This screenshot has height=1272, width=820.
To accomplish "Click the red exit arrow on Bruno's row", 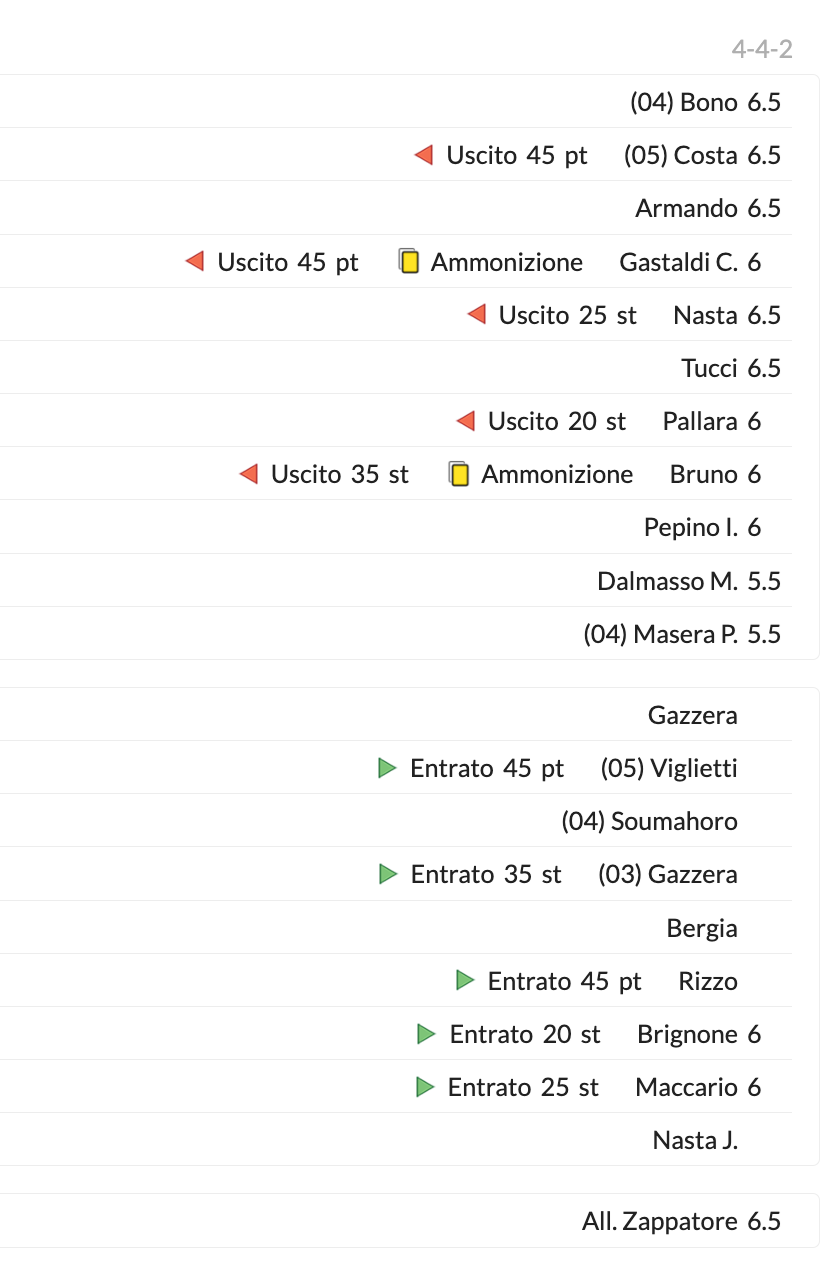I will (x=249, y=474).
